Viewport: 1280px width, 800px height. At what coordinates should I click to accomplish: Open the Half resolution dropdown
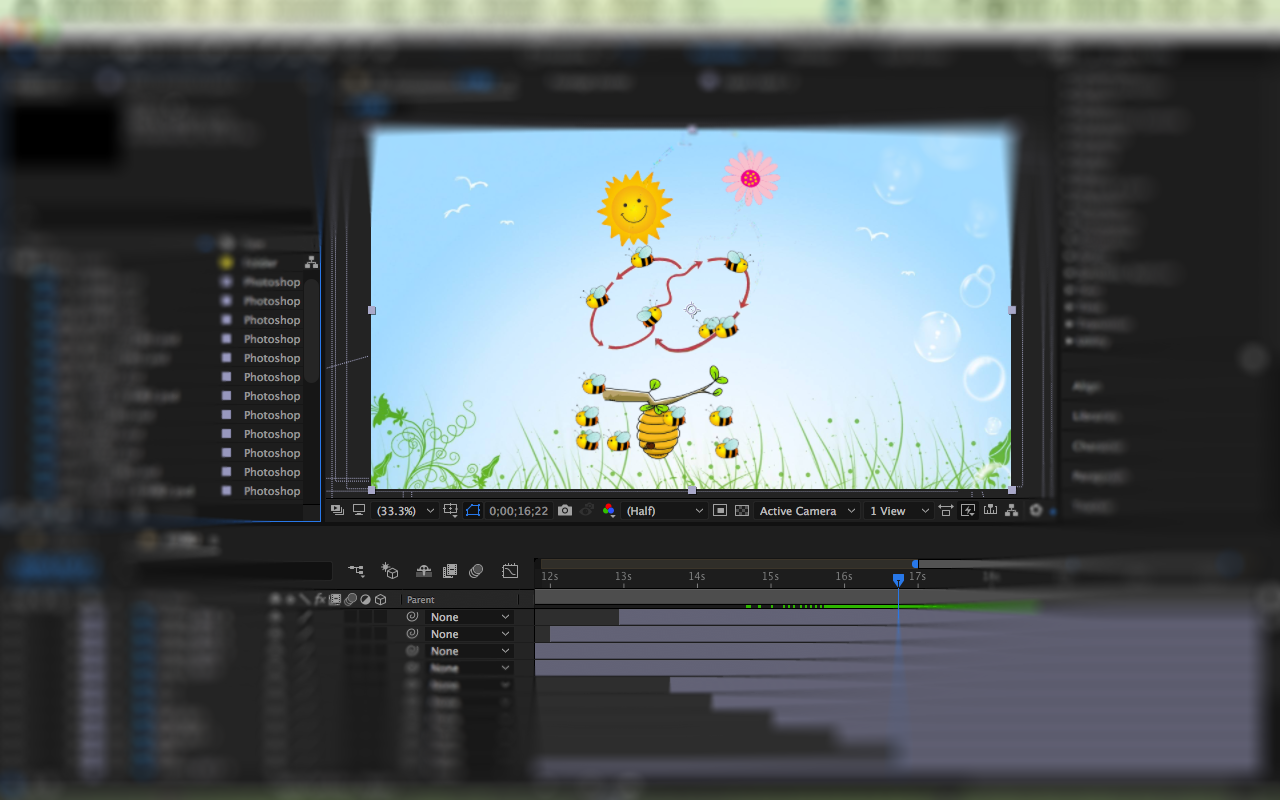tap(665, 511)
